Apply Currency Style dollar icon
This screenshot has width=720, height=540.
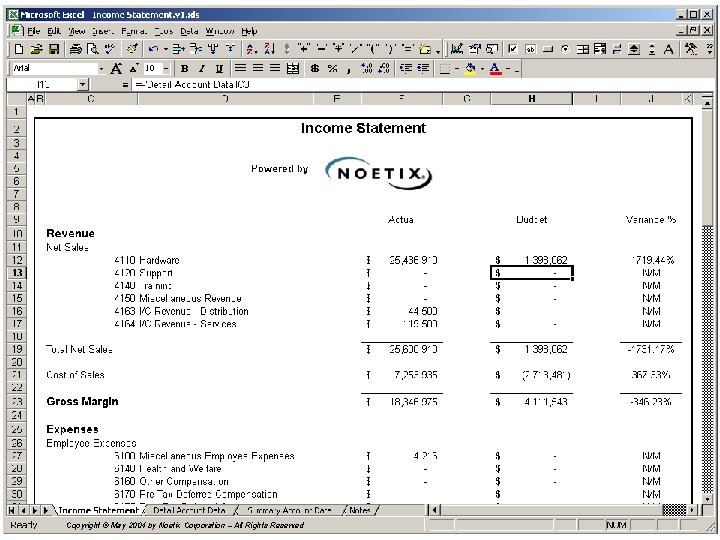[x=315, y=68]
